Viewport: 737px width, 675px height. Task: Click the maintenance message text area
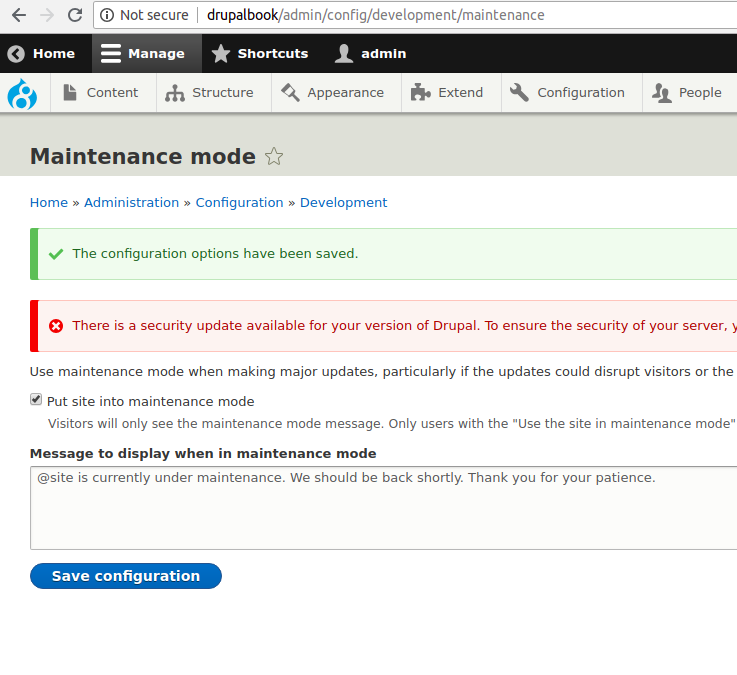click(384, 508)
